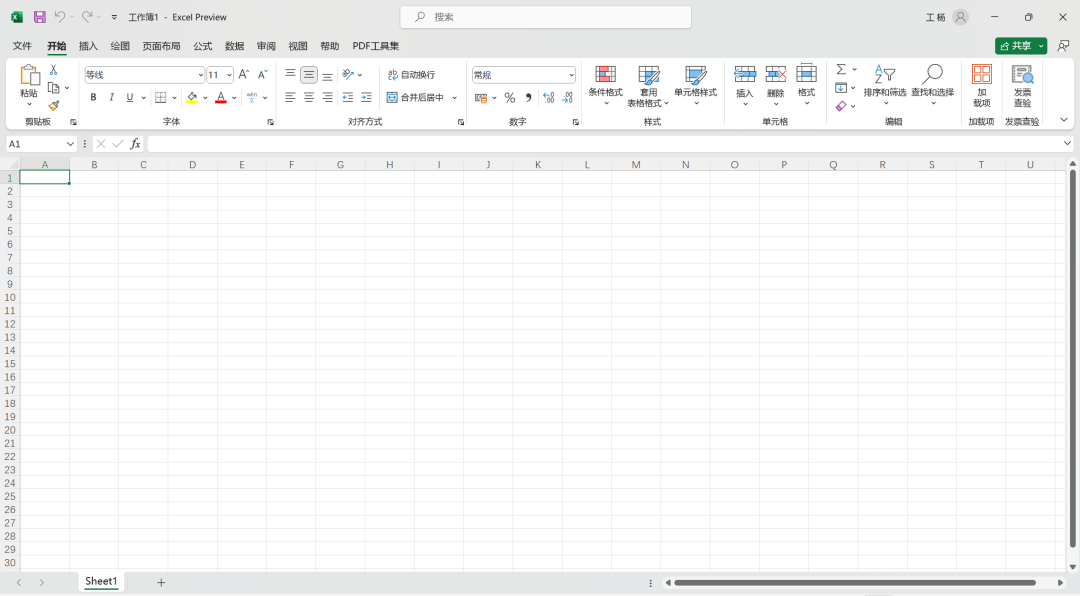Toggle Bold formatting
Viewport: 1080px width, 596px height.
93,97
